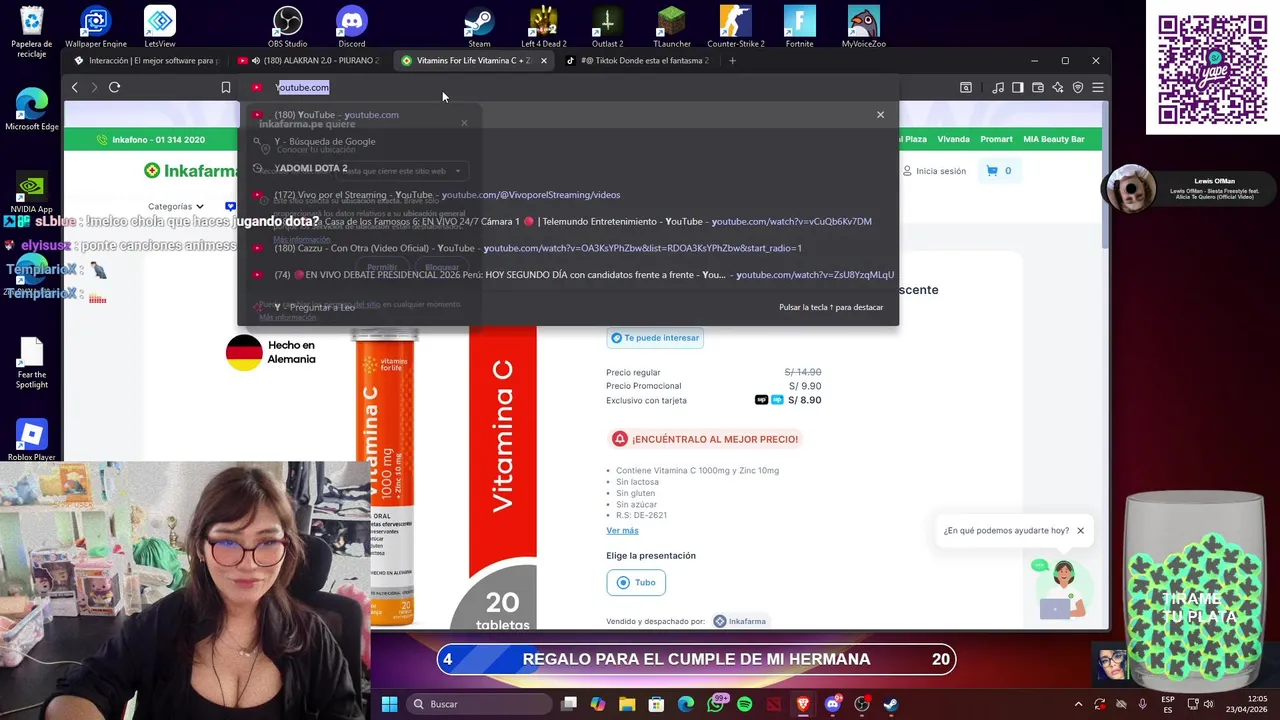Close the address suggestions dropdown
The width and height of the screenshot is (1280, 720).
(x=880, y=115)
